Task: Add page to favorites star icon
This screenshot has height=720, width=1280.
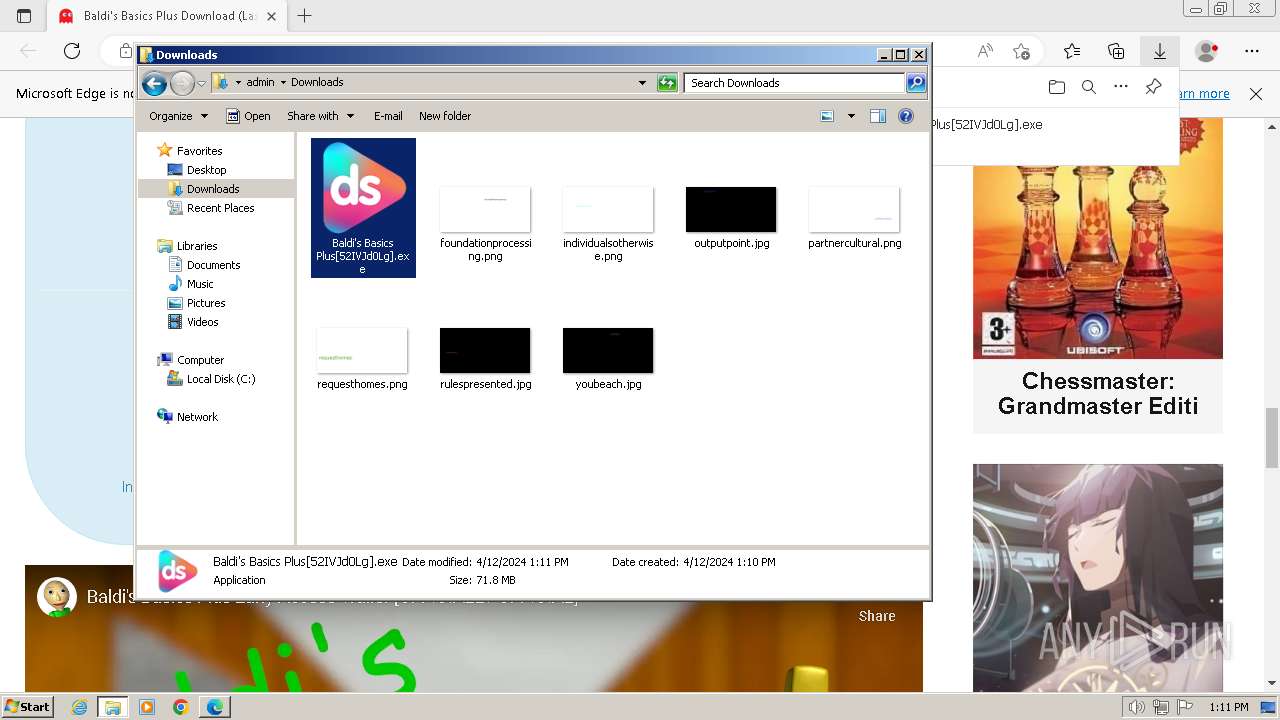Action: pos(1021,51)
